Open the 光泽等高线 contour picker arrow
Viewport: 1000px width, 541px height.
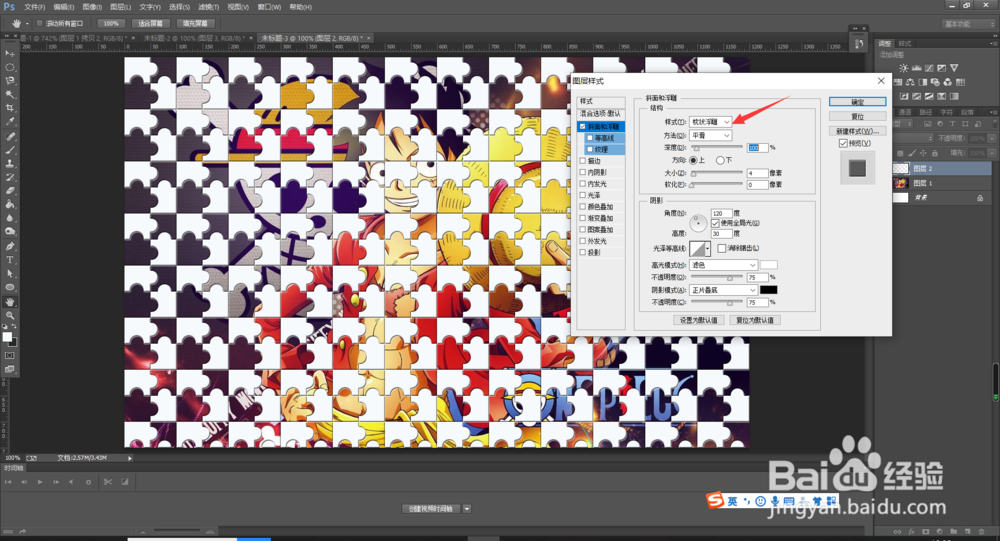point(708,249)
